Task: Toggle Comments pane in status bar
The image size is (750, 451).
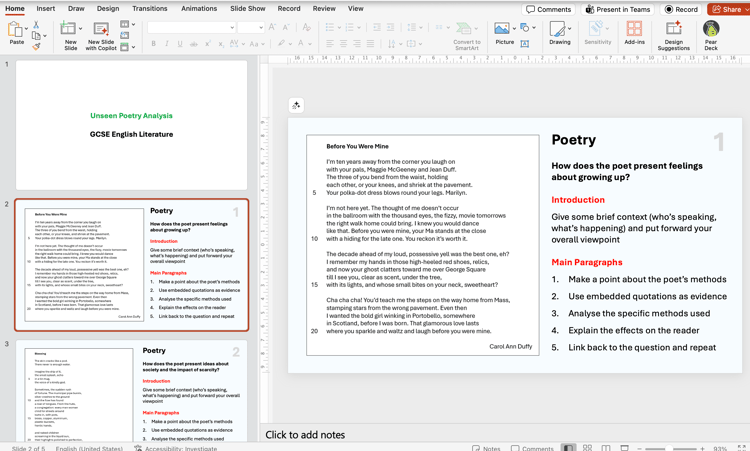Action: [x=532, y=448]
